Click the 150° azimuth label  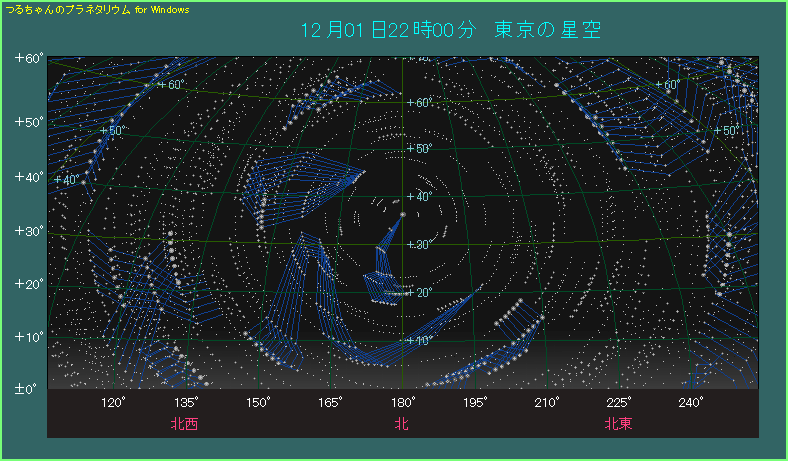[x=258, y=402]
